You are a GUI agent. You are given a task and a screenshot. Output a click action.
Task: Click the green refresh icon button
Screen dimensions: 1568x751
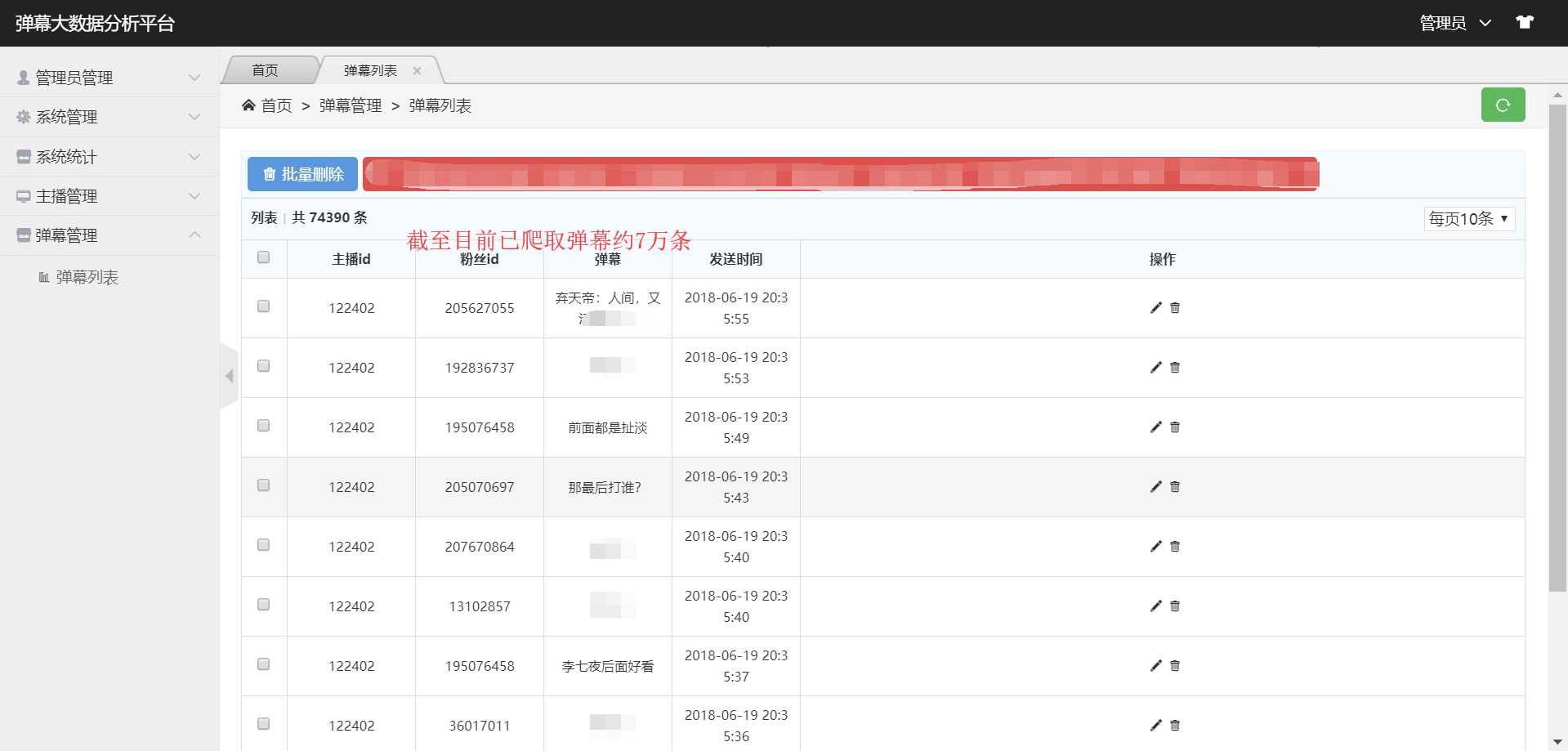1503,105
